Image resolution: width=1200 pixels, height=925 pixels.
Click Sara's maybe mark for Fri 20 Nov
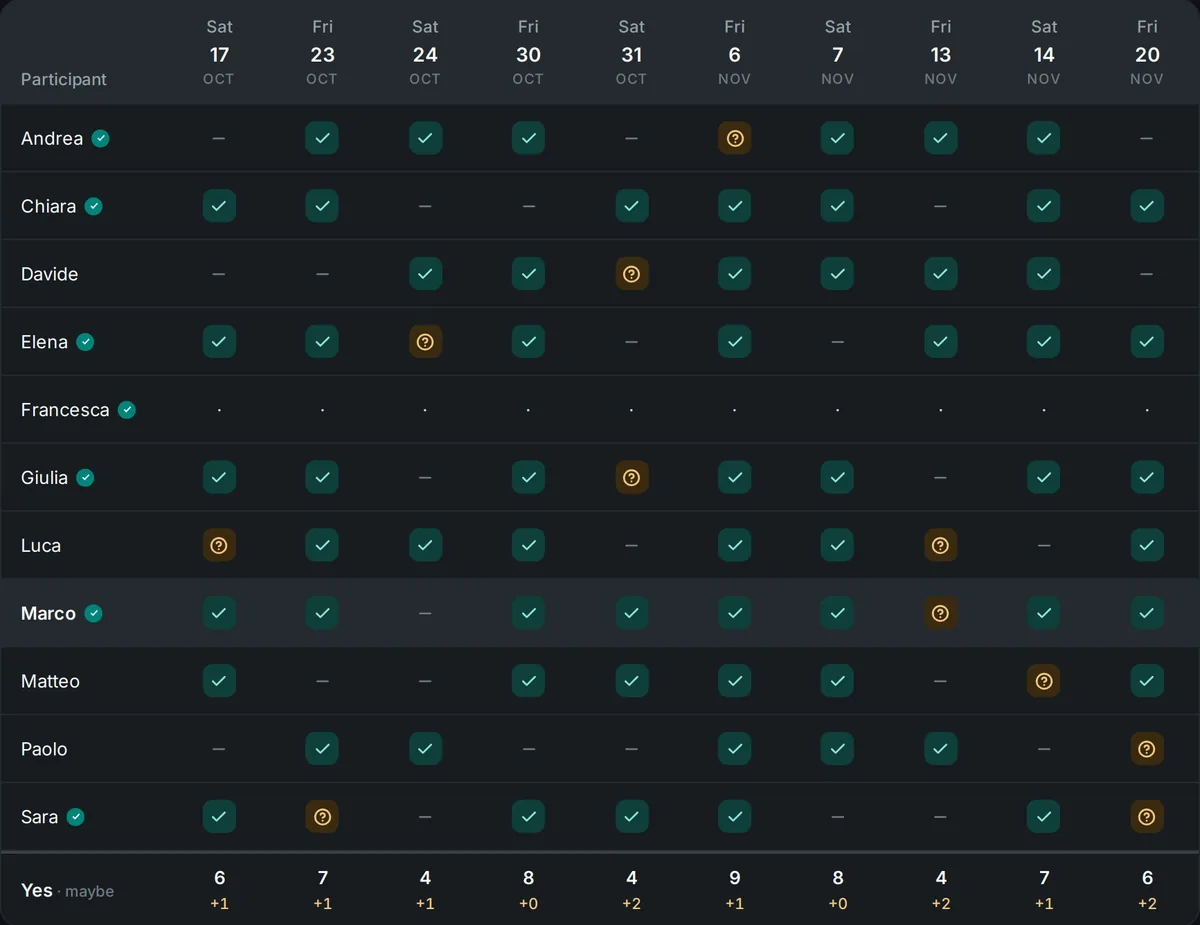pos(1147,817)
